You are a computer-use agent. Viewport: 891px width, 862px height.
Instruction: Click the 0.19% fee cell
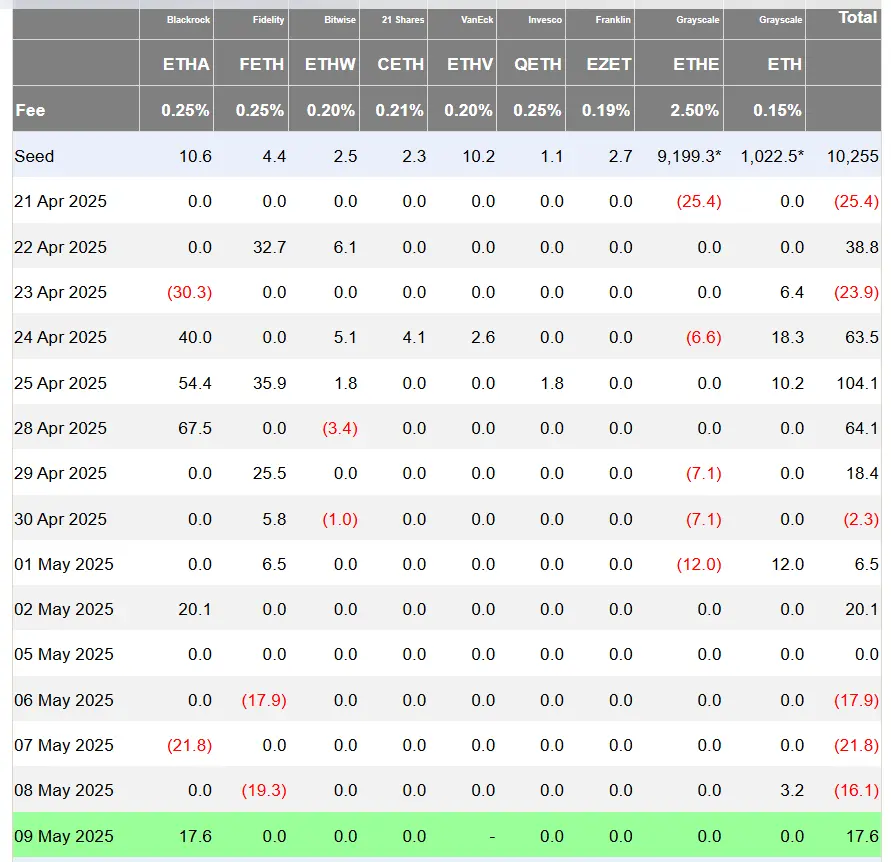pos(606,110)
